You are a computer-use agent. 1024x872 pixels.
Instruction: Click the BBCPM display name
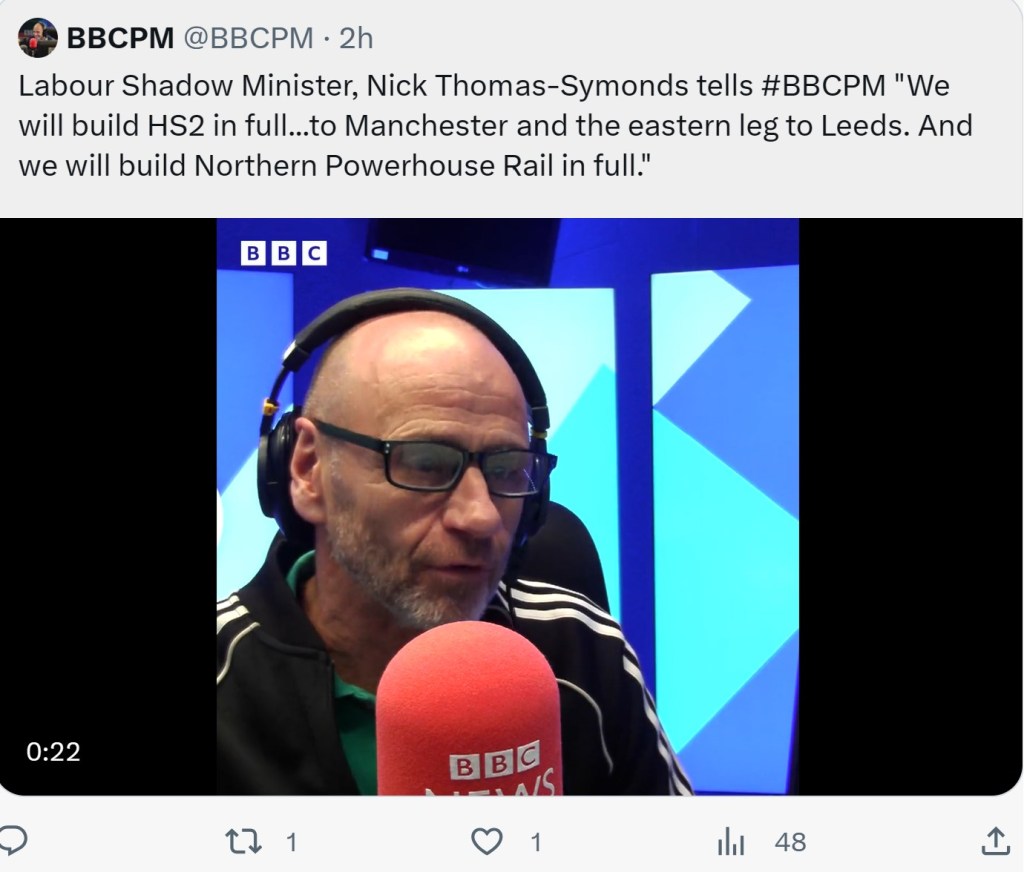tap(120, 38)
